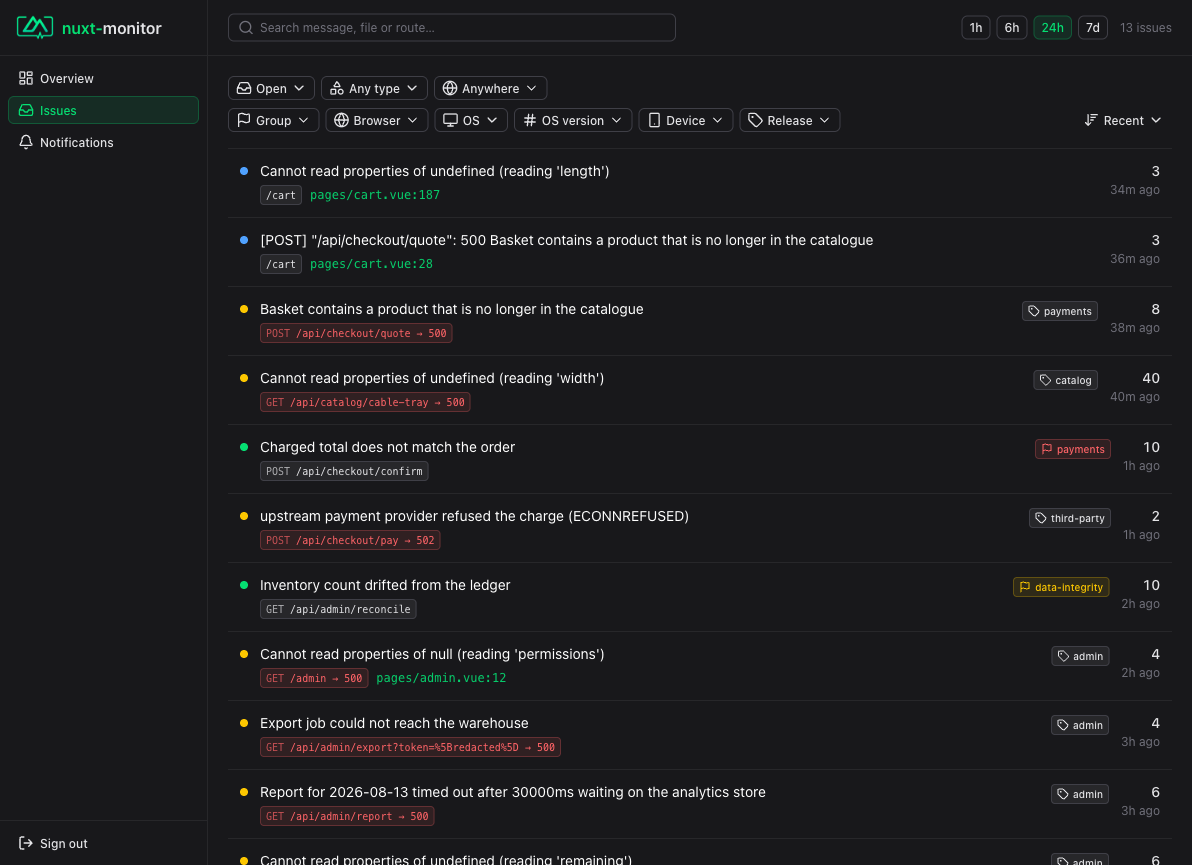
Task: Click the GET /admin → 500 badge
Action: pos(314,678)
